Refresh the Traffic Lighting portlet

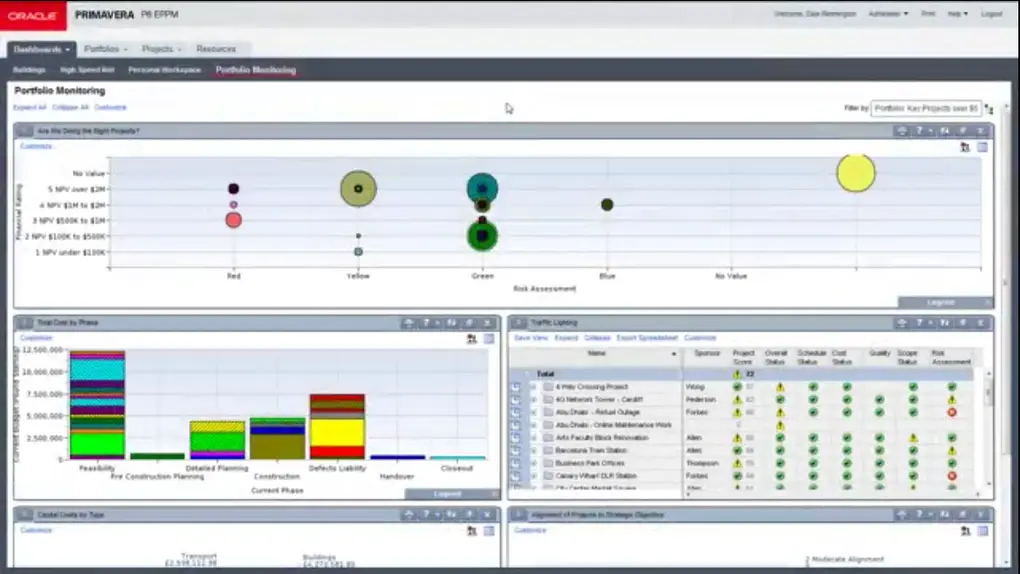click(945, 323)
